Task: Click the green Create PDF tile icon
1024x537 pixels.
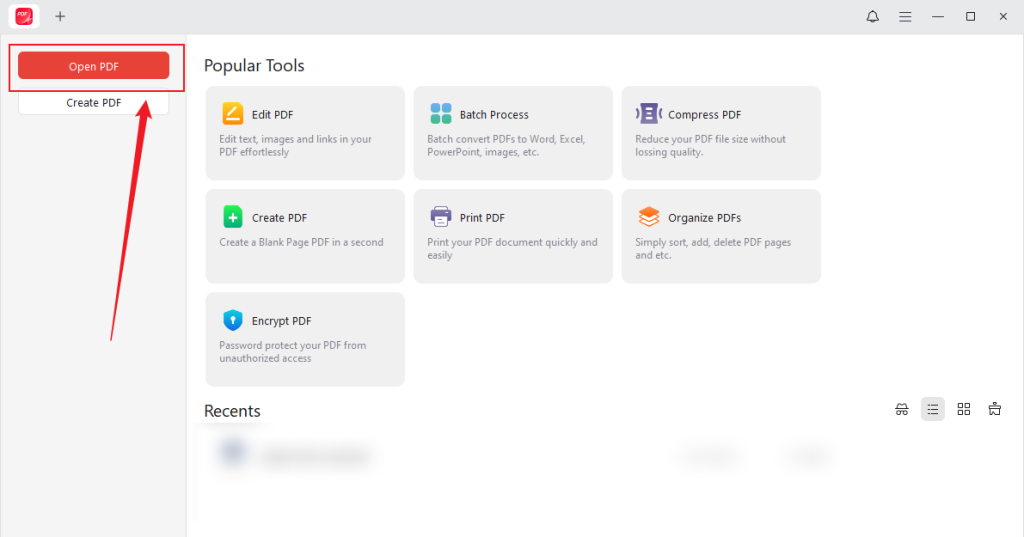Action: (233, 217)
